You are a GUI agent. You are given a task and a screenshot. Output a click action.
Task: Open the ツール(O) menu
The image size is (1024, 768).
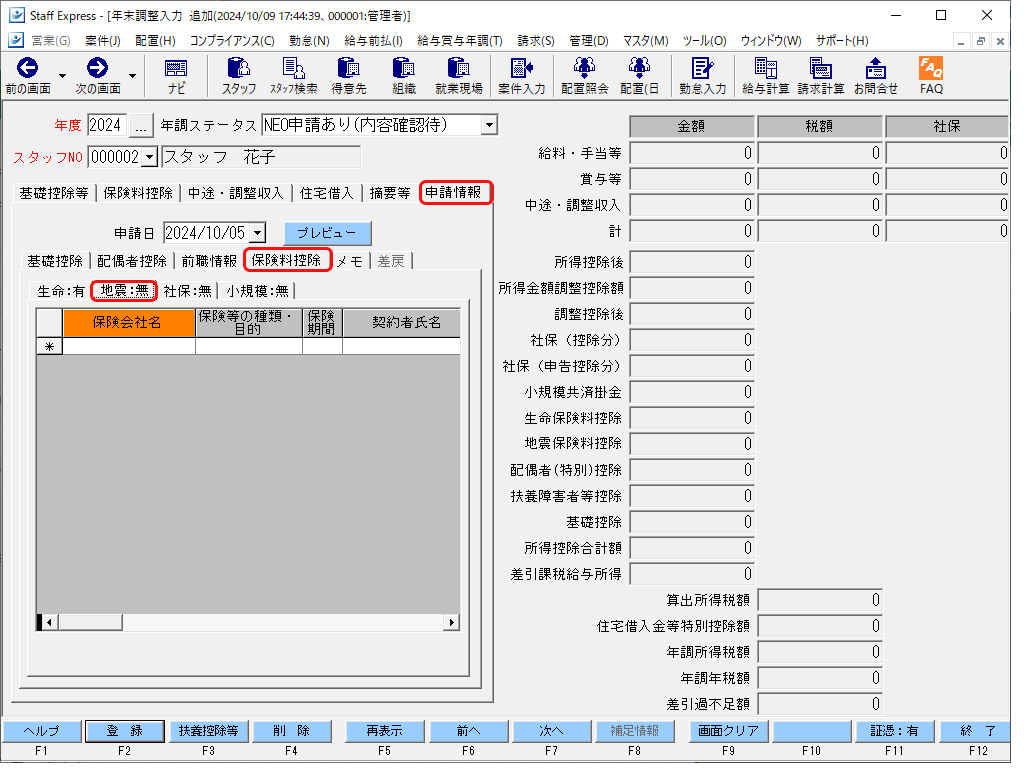point(704,40)
